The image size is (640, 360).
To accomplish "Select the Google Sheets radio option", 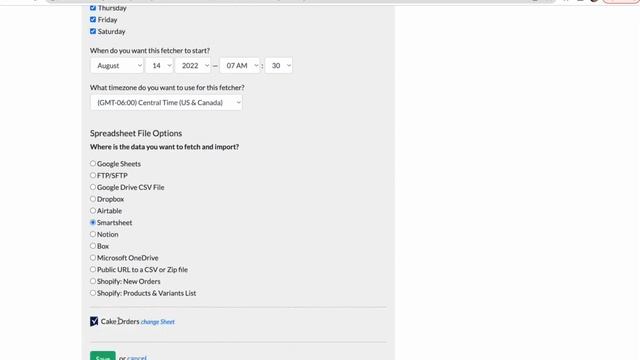I will 93,163.
